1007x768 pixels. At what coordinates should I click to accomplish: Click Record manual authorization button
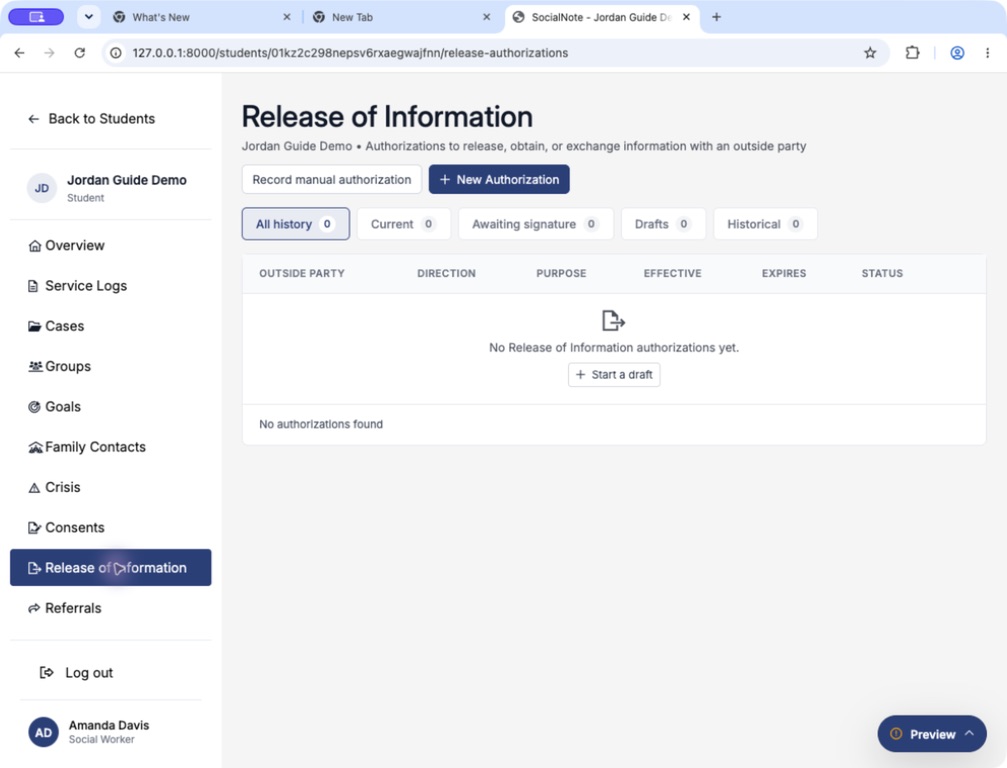331,179
